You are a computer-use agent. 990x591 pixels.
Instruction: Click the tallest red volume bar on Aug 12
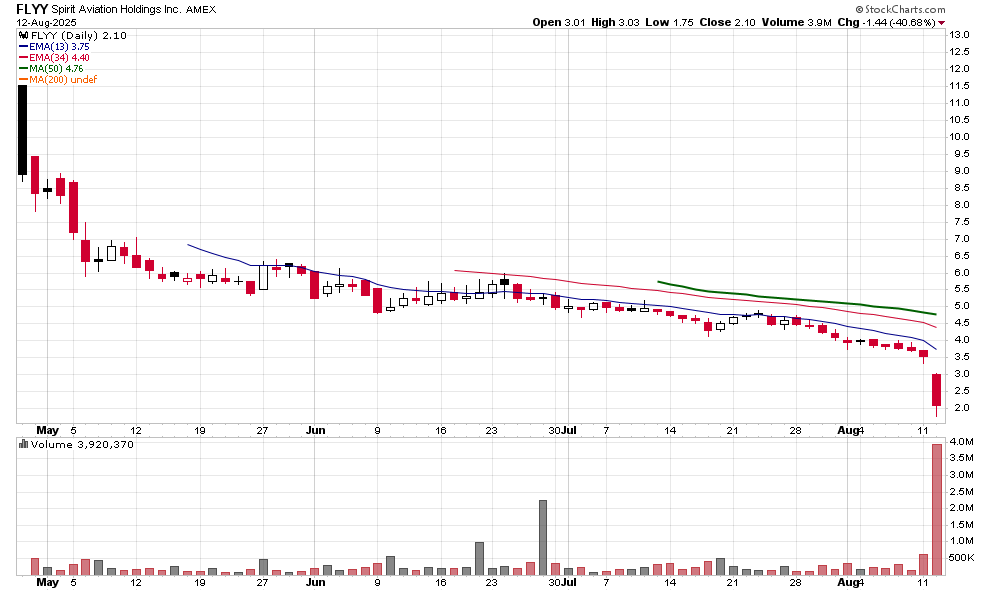click(x=937, y=510)
